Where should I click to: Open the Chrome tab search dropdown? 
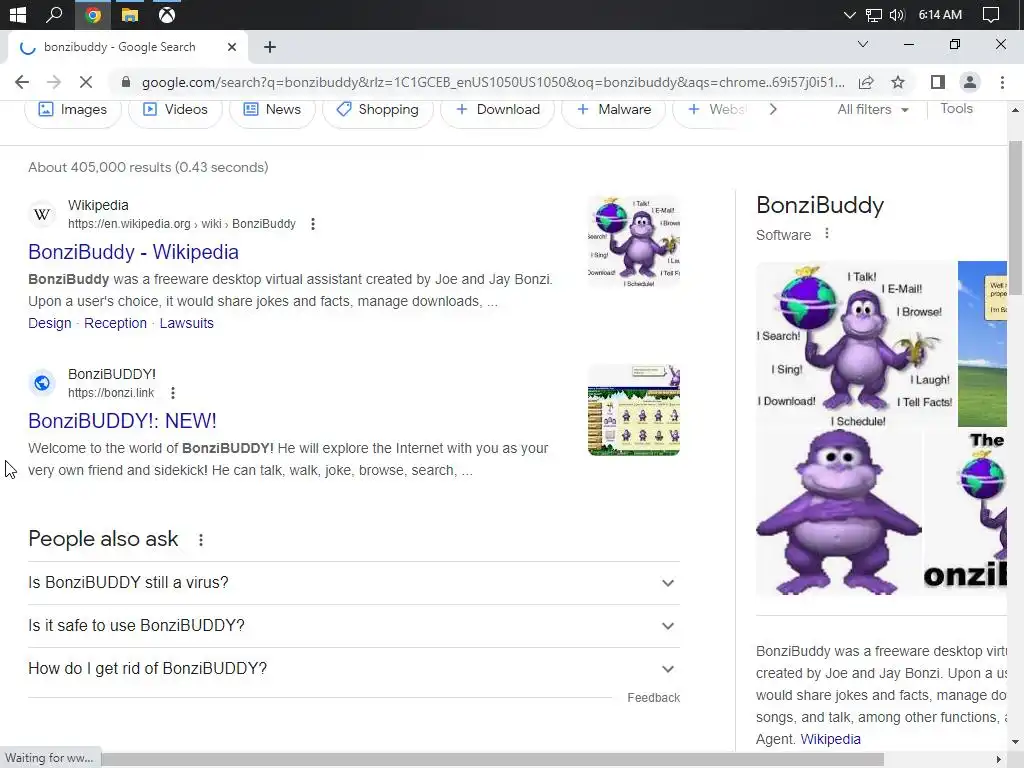[863, 44]
